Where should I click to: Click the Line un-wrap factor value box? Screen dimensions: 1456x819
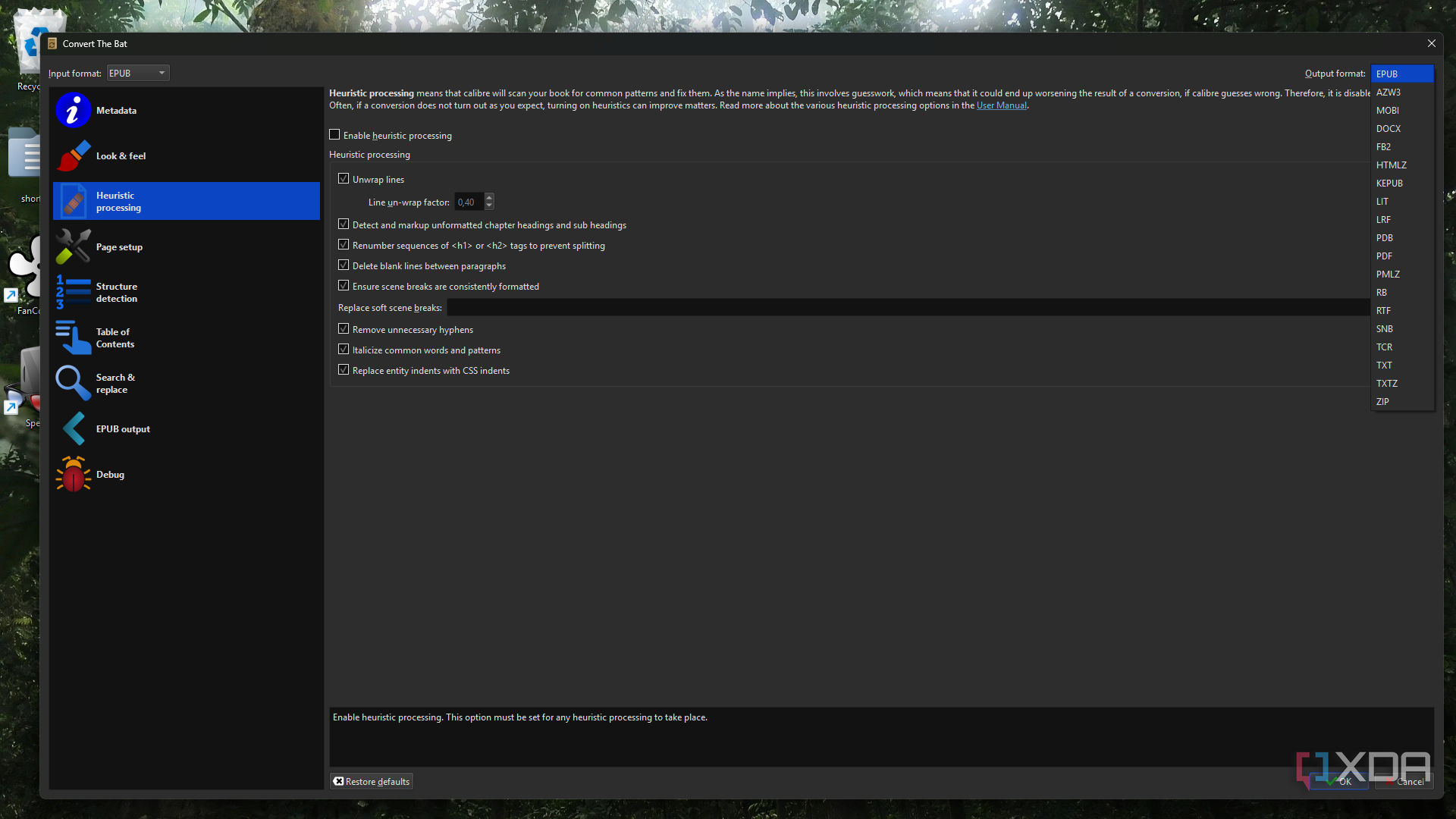pyautogui.click(x=469, y=202)
